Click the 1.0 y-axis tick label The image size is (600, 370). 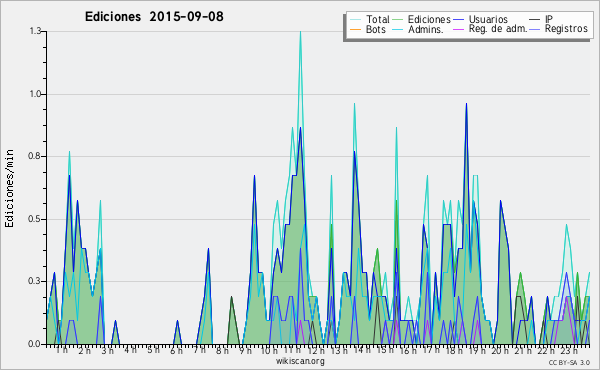tap(35, 94)
